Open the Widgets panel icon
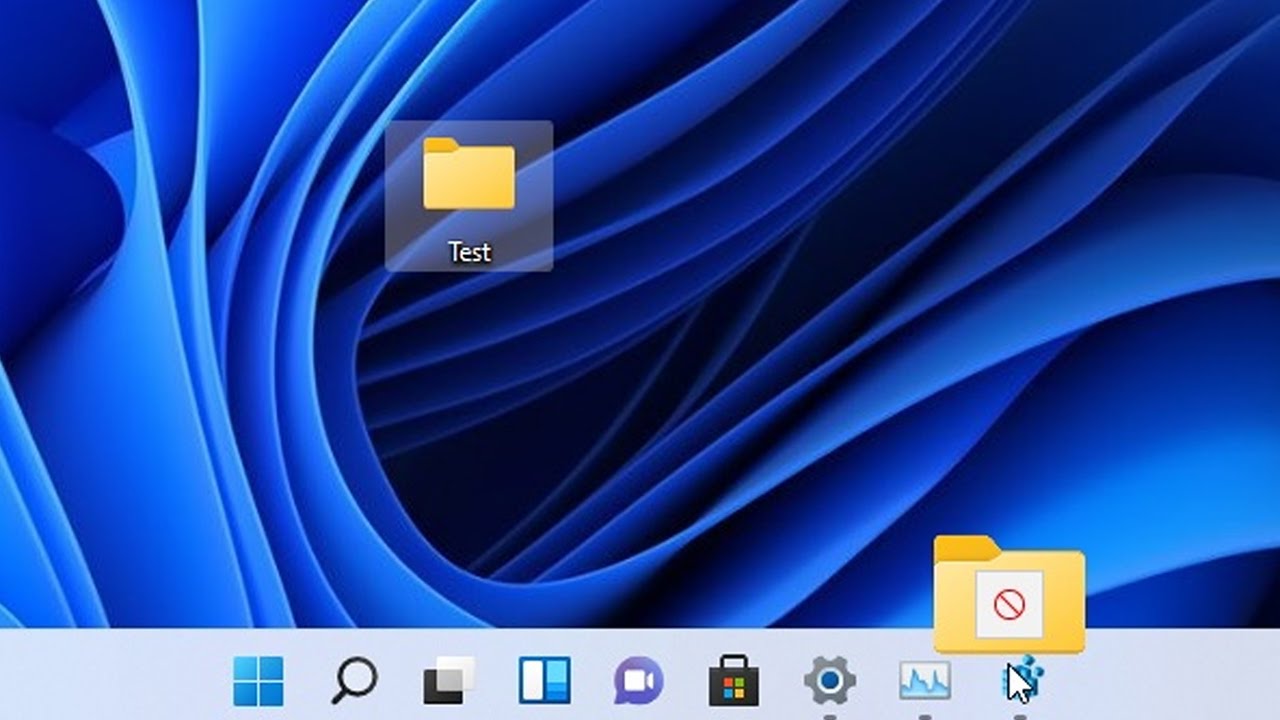 [x=544, y=681]
